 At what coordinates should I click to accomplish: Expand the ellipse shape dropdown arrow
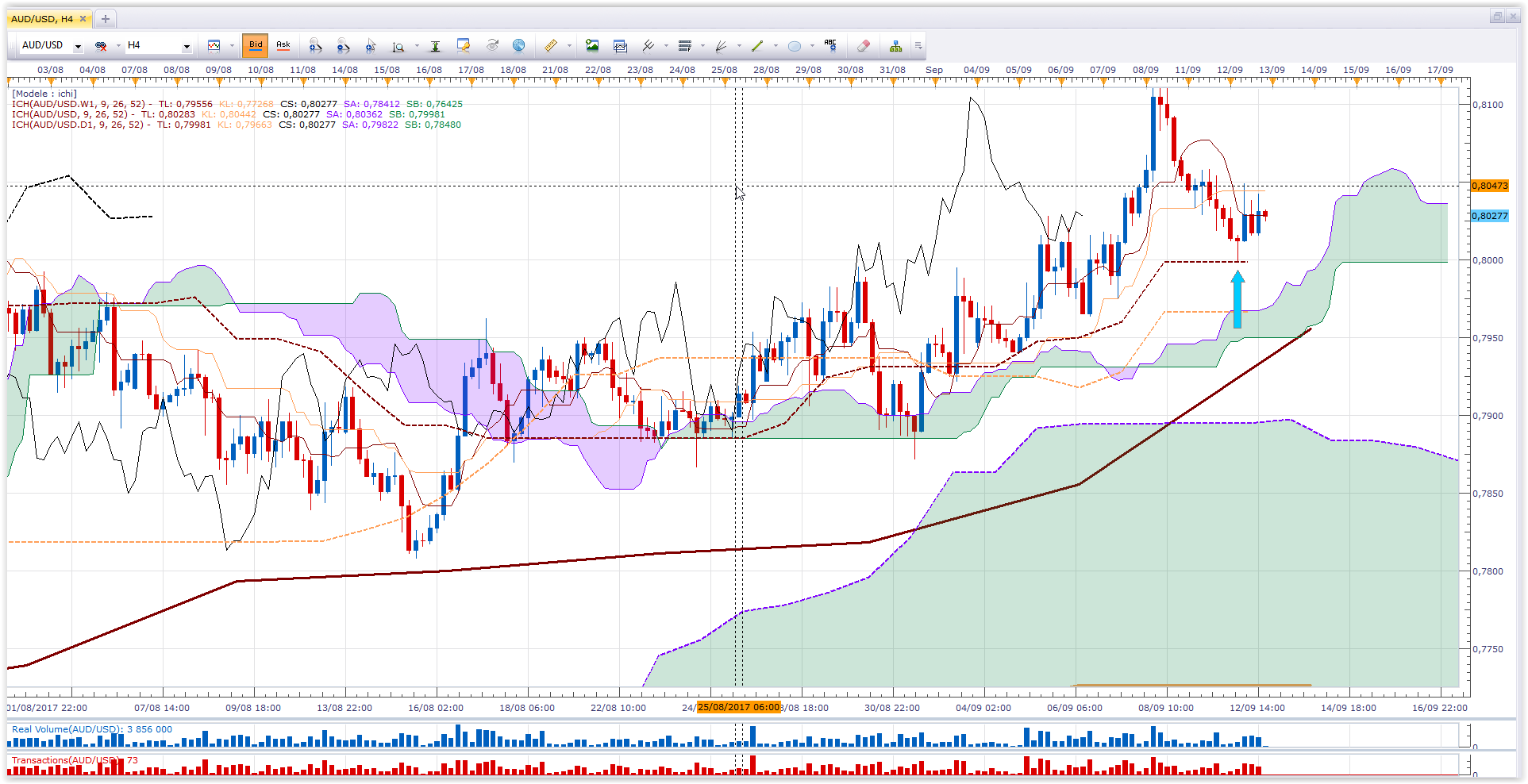pos(812,46)
